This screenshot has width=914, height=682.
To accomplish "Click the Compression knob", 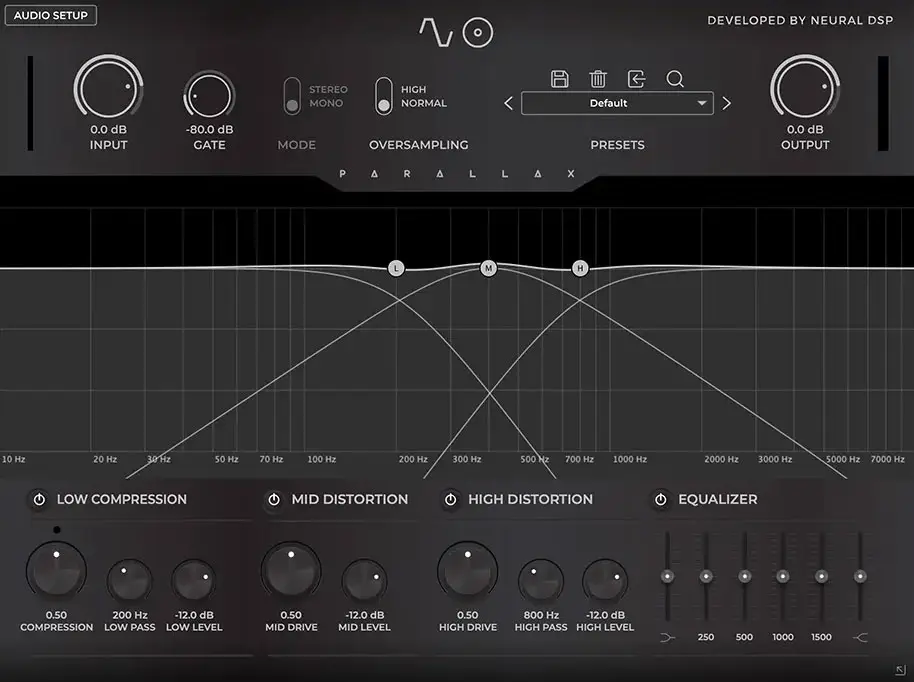I will coord(57,572).
